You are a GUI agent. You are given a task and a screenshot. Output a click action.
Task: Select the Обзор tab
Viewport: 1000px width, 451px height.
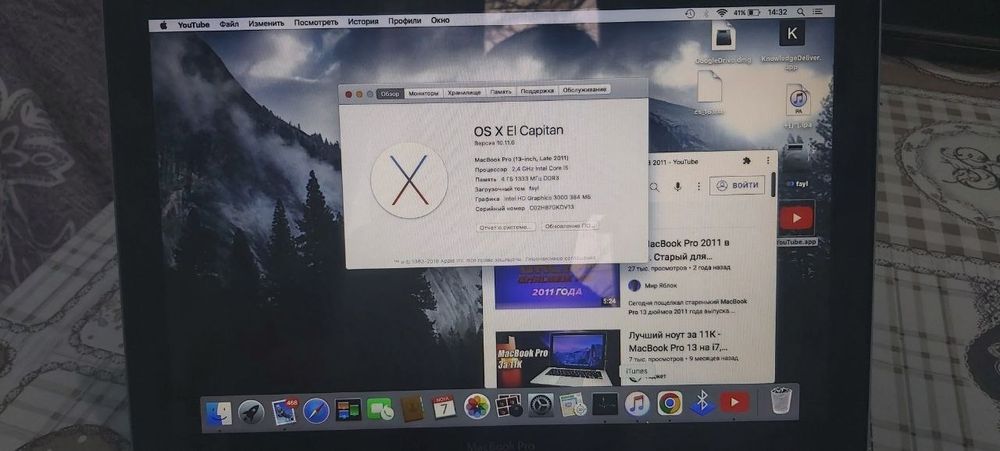390,94
